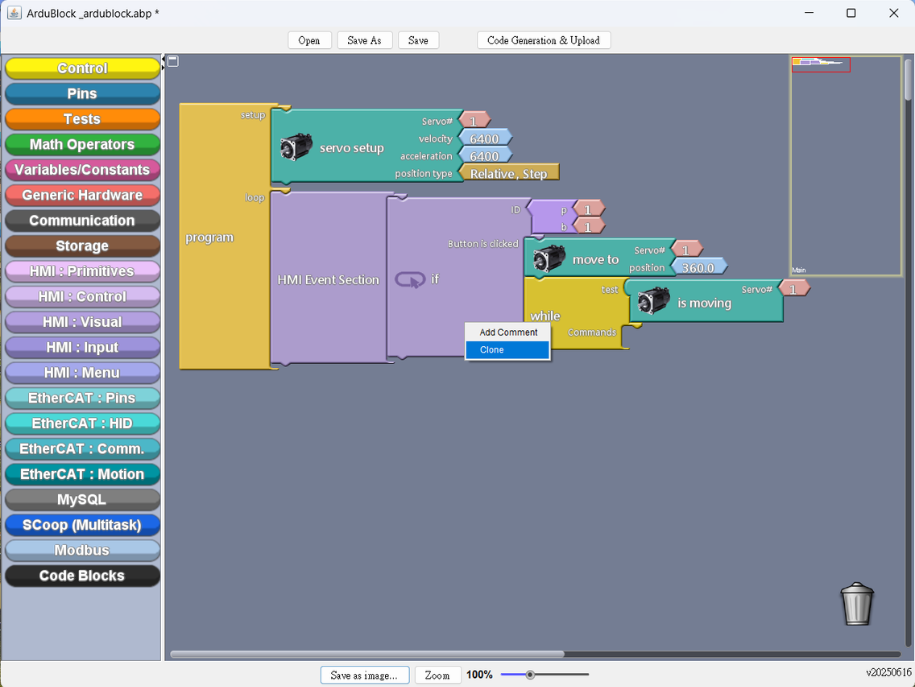Image resolution: width=915 pixels, height=687 pixels.
Task: Expand the Control block drawer
Action: point(82,68)
